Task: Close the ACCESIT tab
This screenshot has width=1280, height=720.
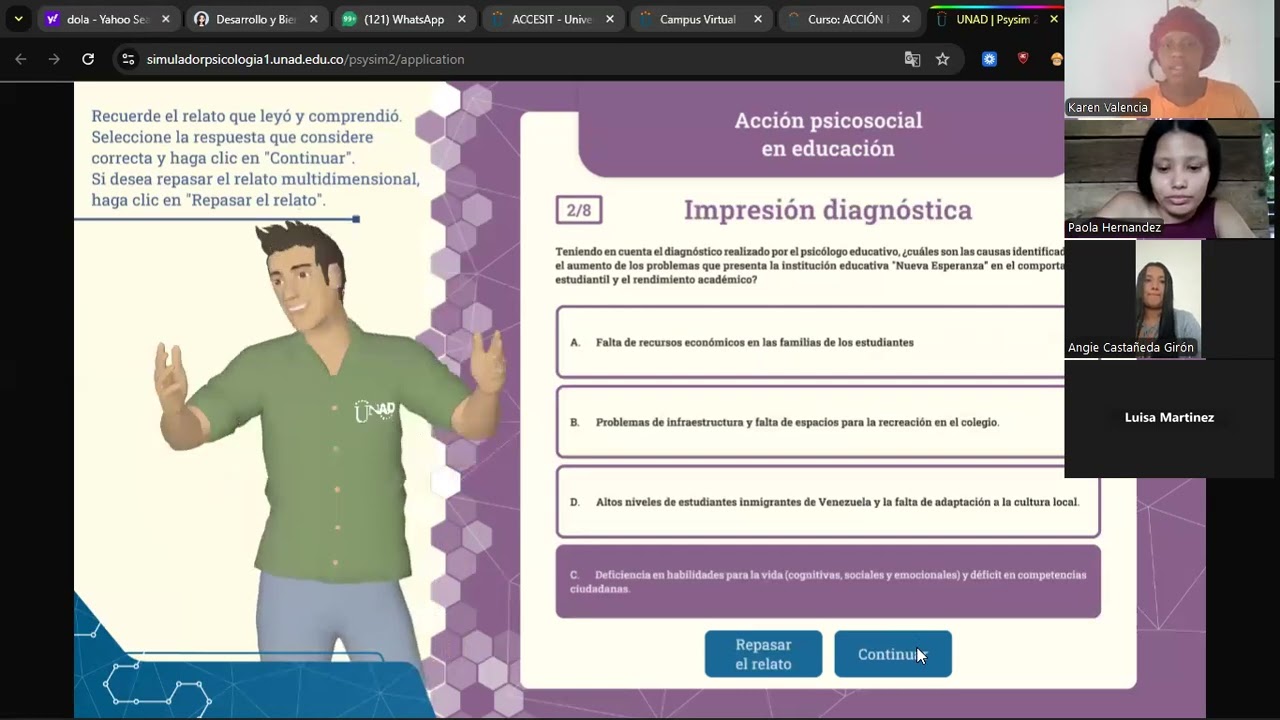Action: tap(610, 19)
